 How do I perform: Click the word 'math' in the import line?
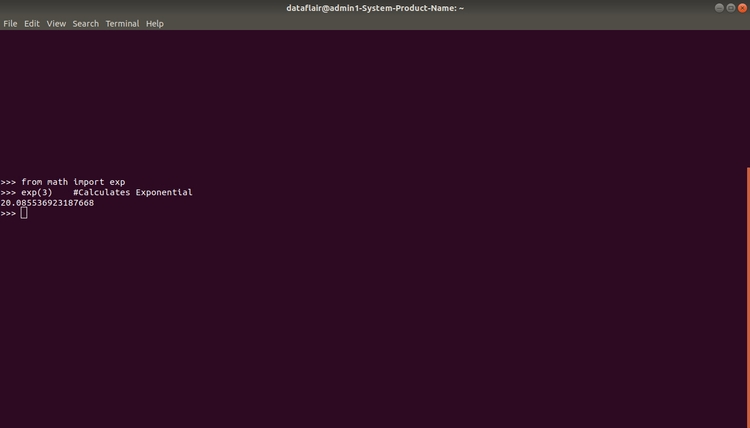pos(57,182)
